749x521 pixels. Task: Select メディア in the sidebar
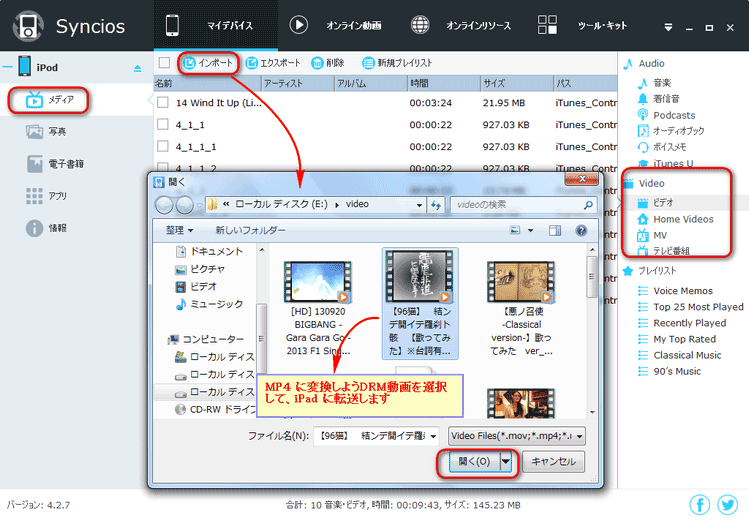[49, 100]
